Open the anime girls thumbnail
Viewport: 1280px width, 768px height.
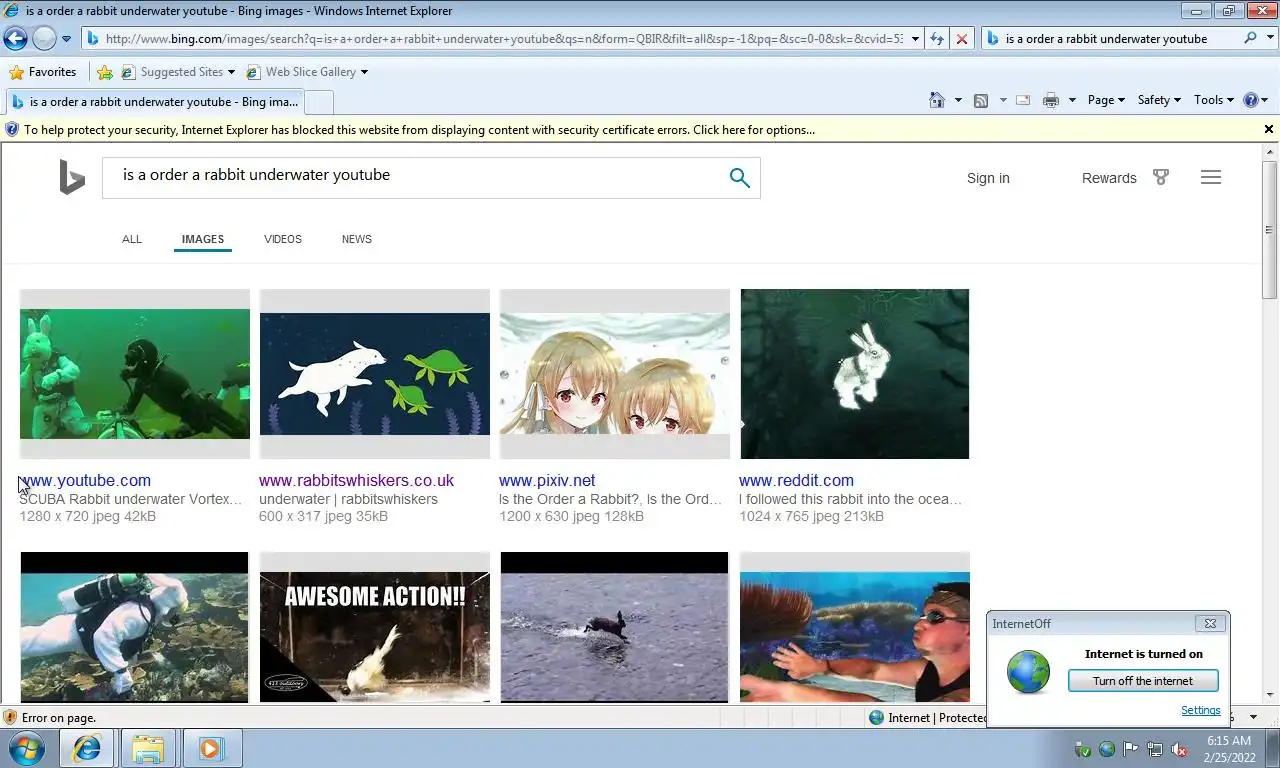coord(615,374)
